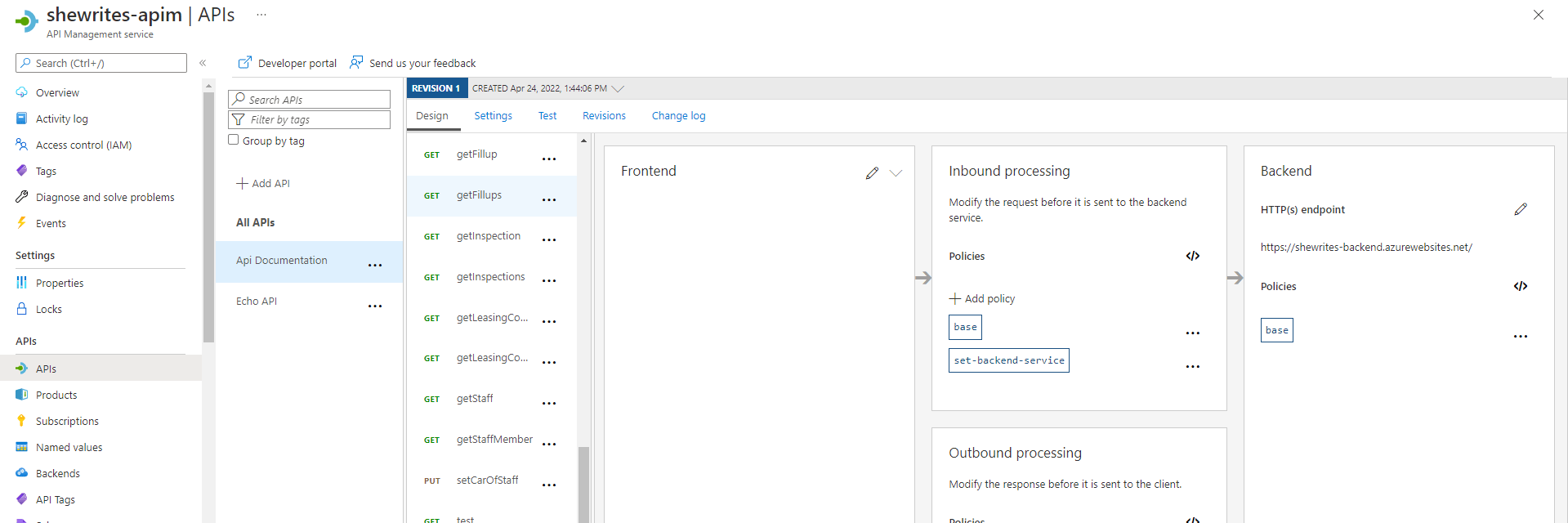Open API Tags in the sidebar
The width and height of the screenshot is (1568, 523).
[x=55, y=499]
